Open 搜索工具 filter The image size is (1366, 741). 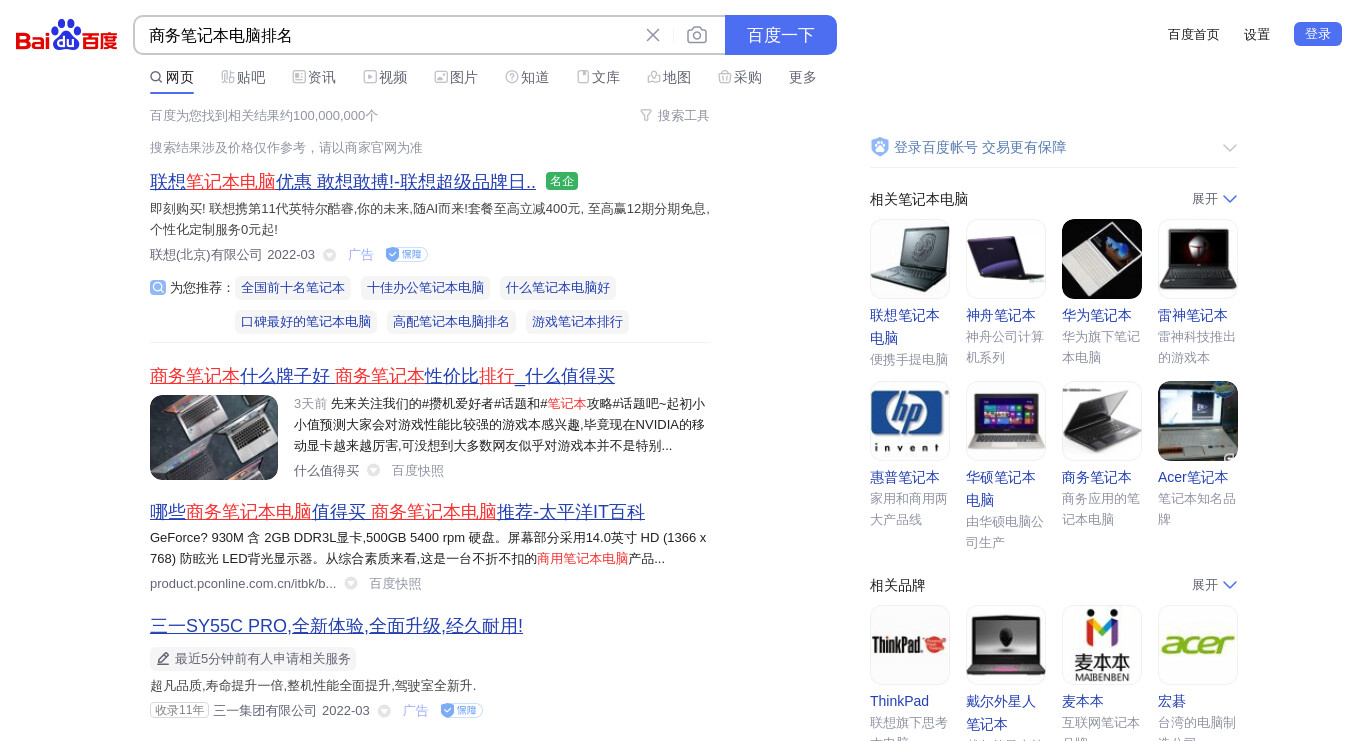pos(675,115)
